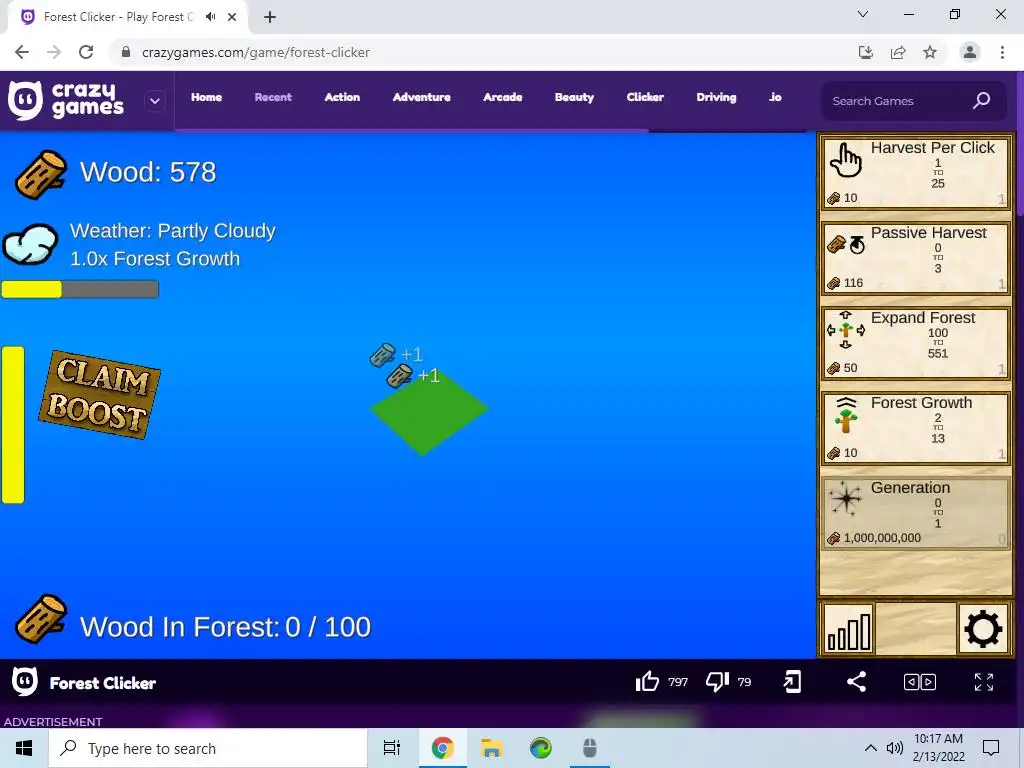Click the cloud weather icon
This screenshot has height=768, width=1024.
click(x=30, y=244)
